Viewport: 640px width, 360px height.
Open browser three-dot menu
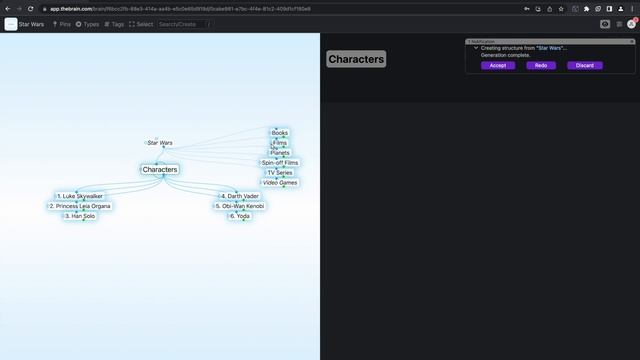tap(632, 9)
